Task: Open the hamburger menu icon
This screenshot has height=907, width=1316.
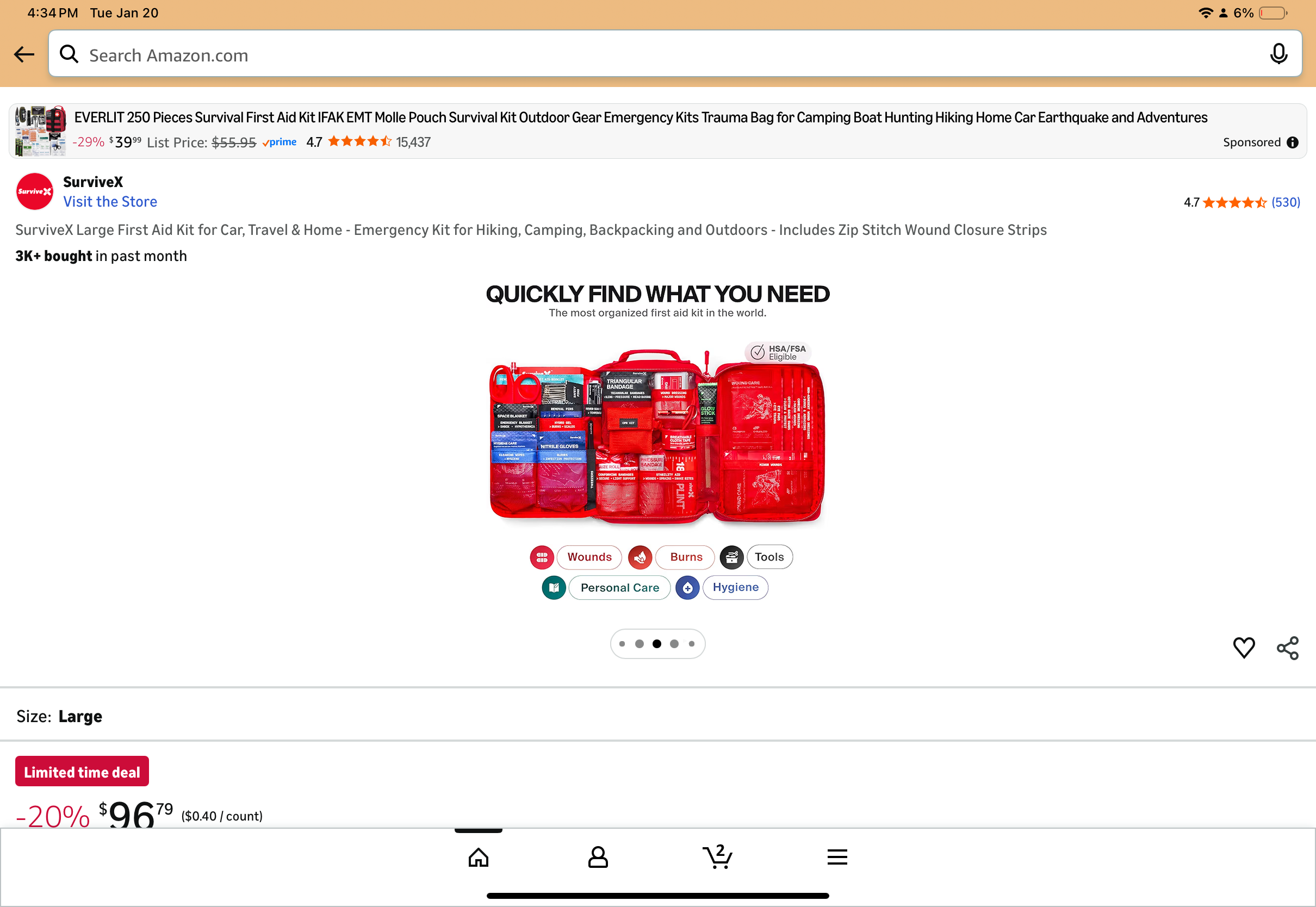Action: pos(837,857)
